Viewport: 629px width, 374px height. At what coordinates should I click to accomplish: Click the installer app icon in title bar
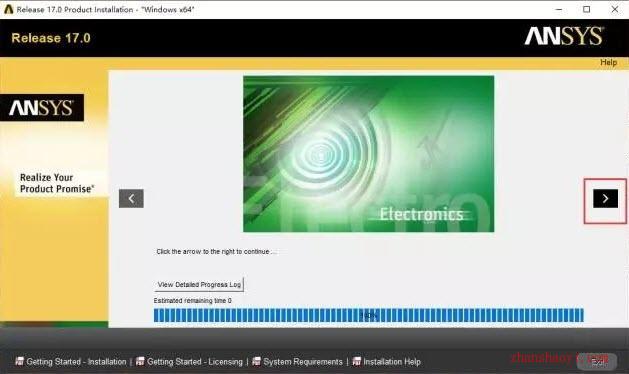[8, 9]
